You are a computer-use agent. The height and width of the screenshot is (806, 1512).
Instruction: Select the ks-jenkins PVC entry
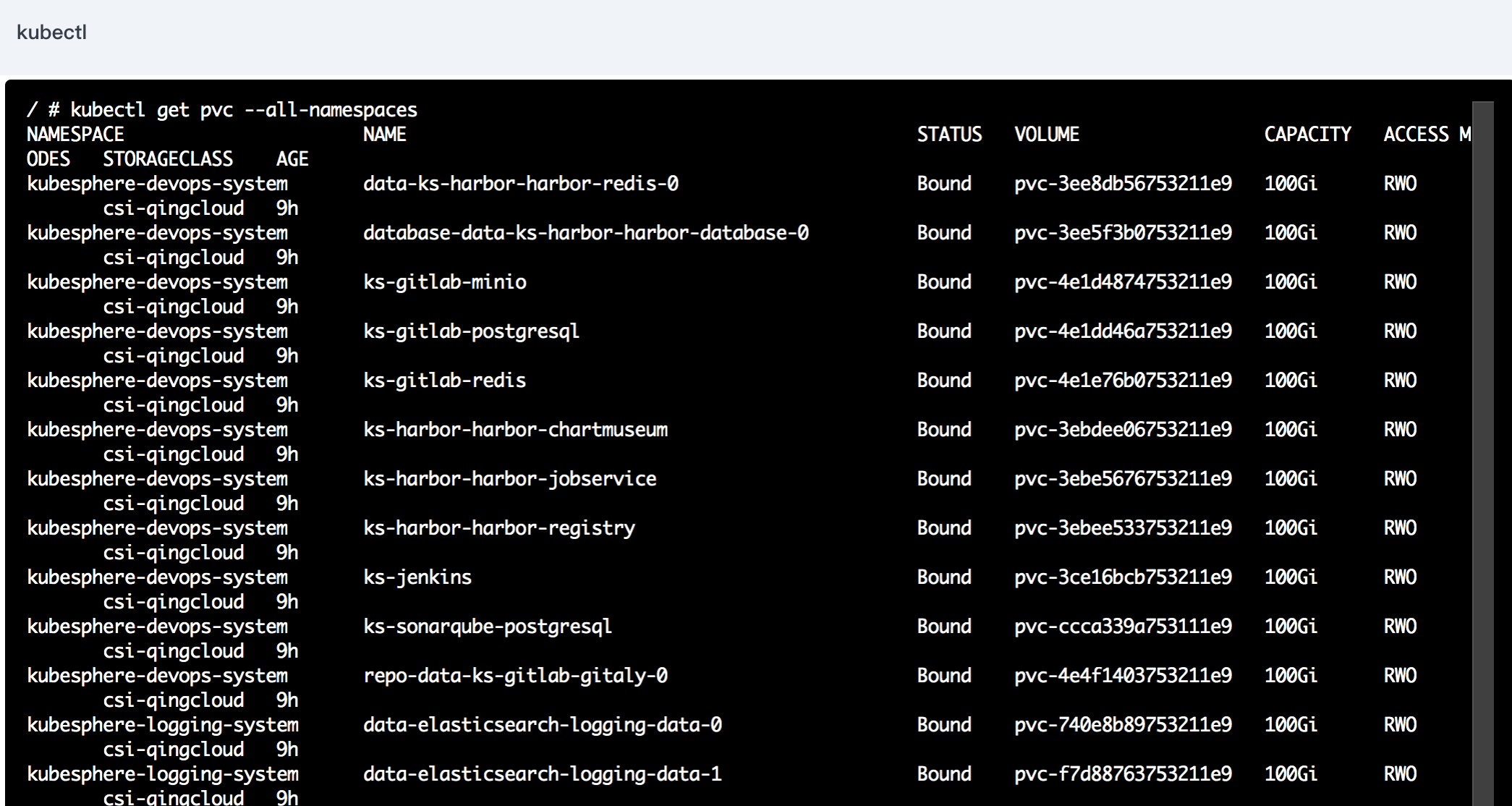point(417,577)
